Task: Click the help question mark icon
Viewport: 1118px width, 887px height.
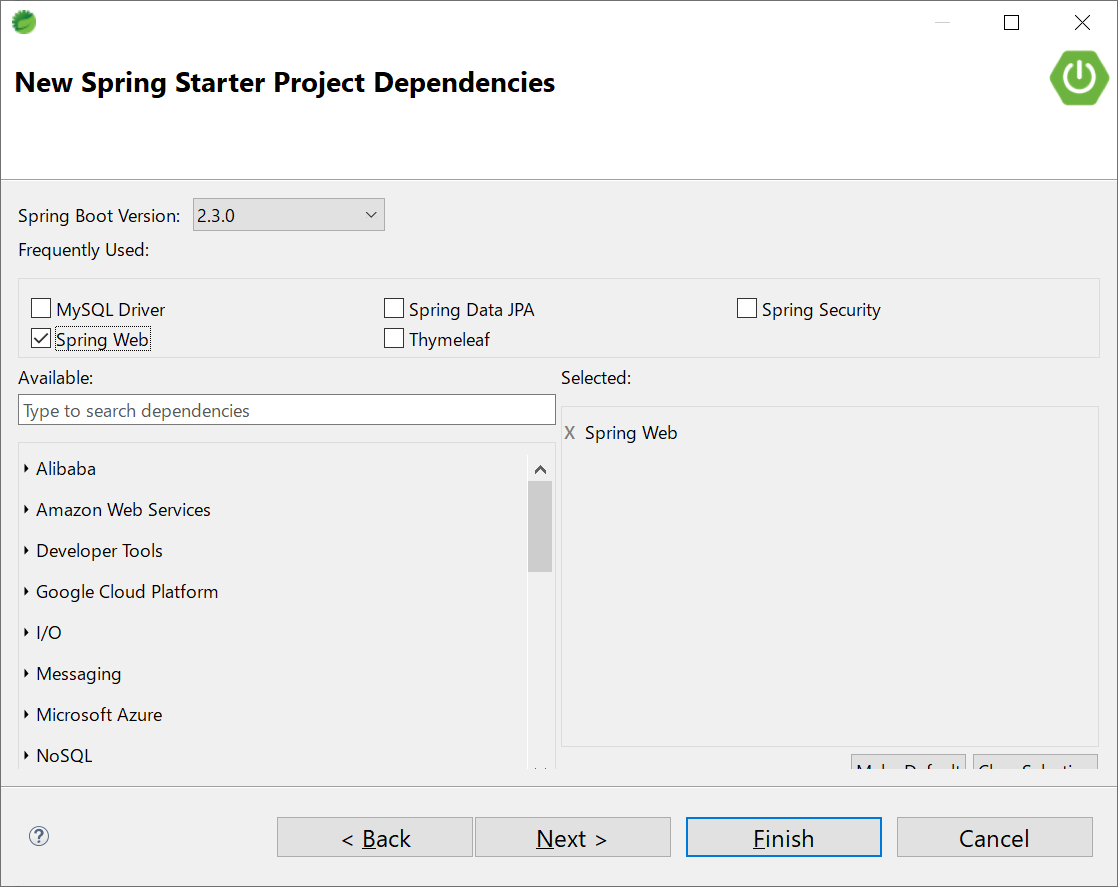Action: tap(39, 836)
